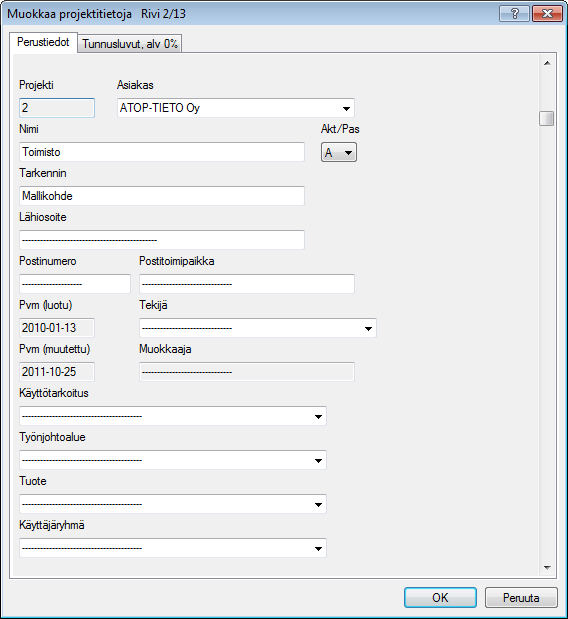Expand the Käyttäjäryhmä dropdown

173,548
